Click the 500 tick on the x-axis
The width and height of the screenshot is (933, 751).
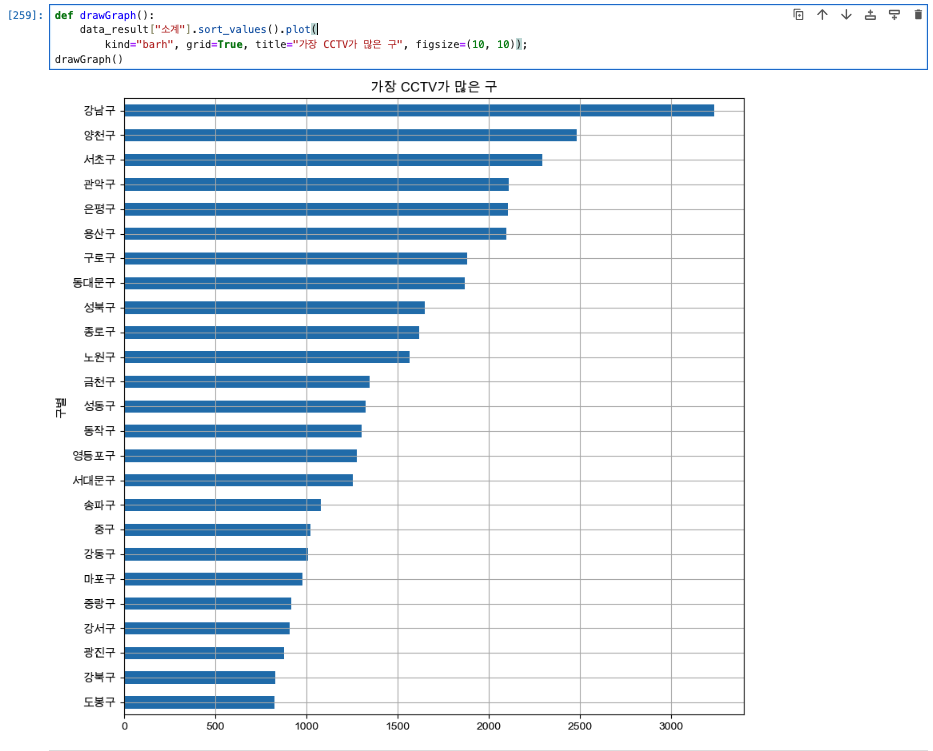[x=215, y=727]
